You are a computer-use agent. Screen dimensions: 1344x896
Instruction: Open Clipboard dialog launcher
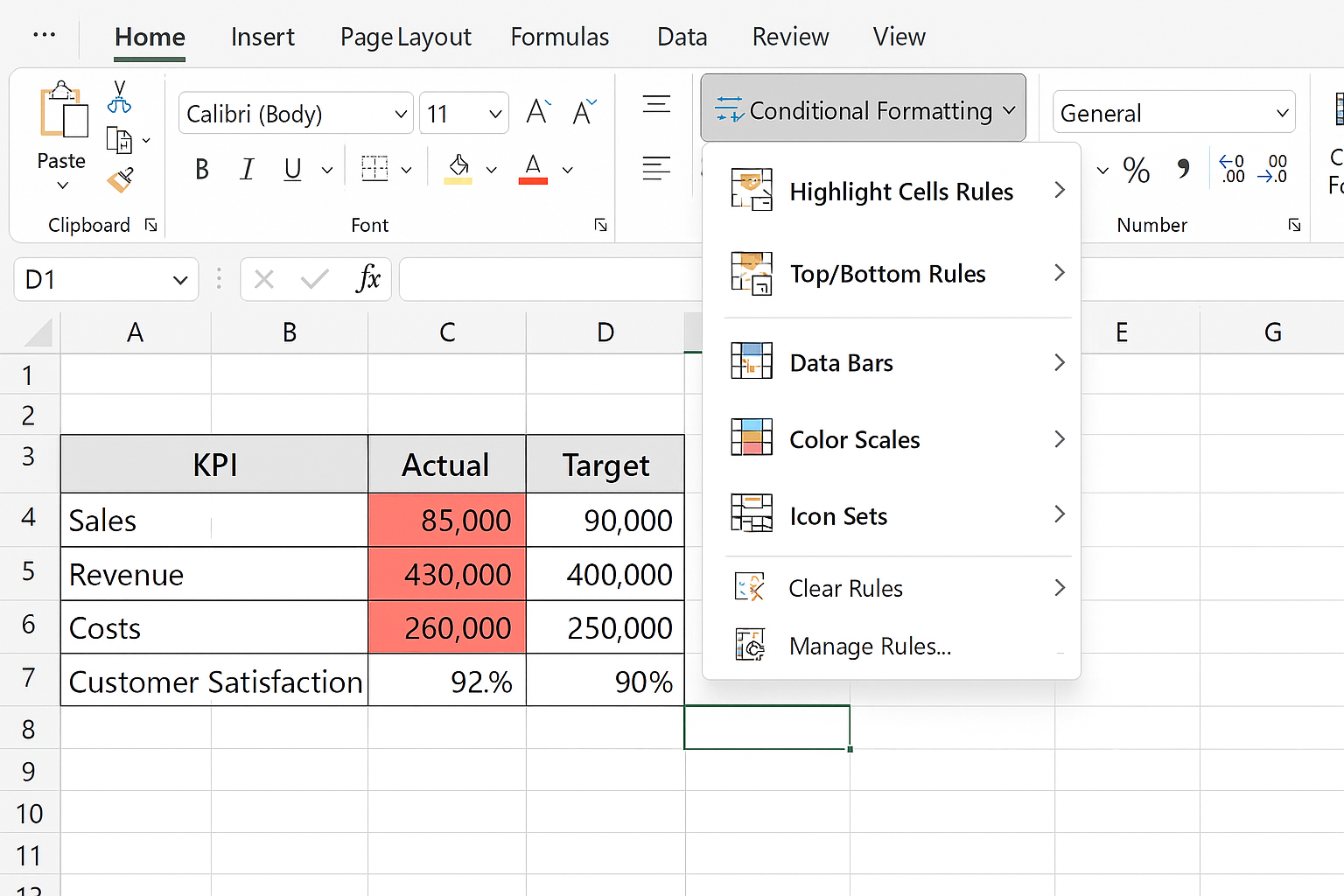coord(150,226)
